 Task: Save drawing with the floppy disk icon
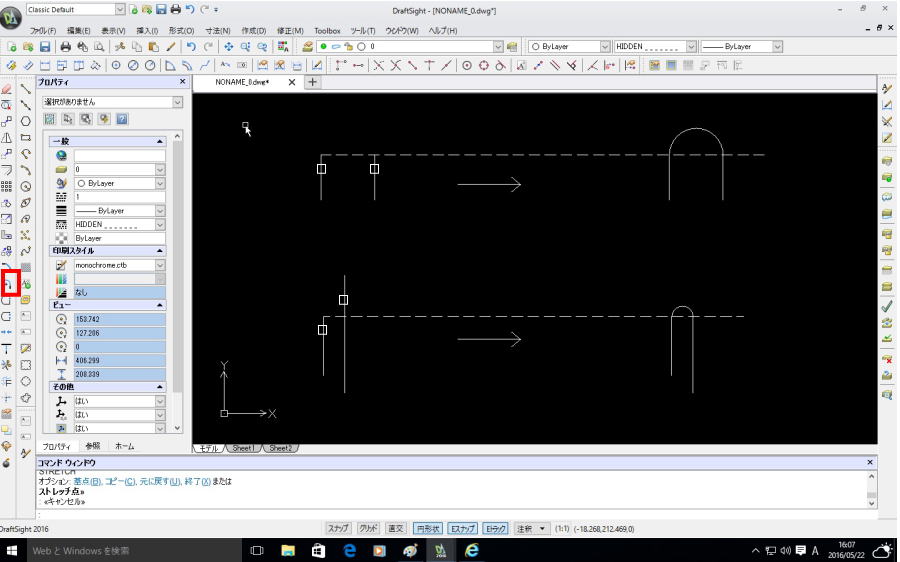(45, 46)
